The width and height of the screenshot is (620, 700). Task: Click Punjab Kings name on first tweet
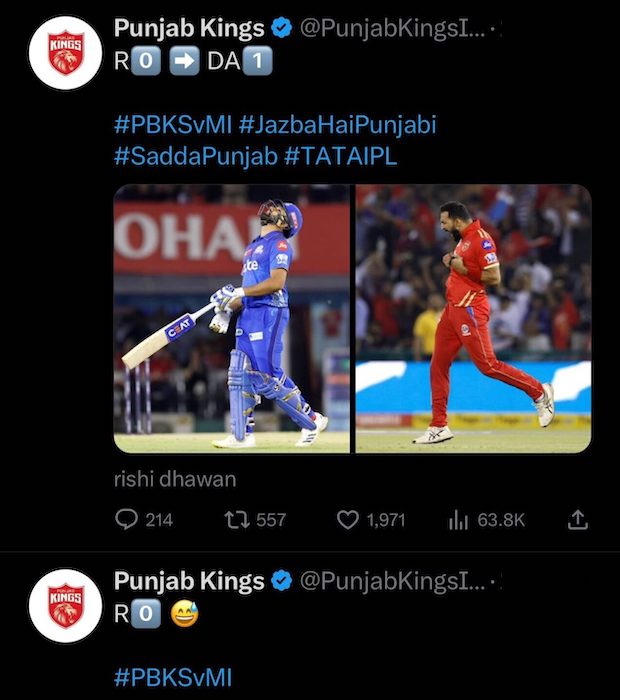(189, 28)
